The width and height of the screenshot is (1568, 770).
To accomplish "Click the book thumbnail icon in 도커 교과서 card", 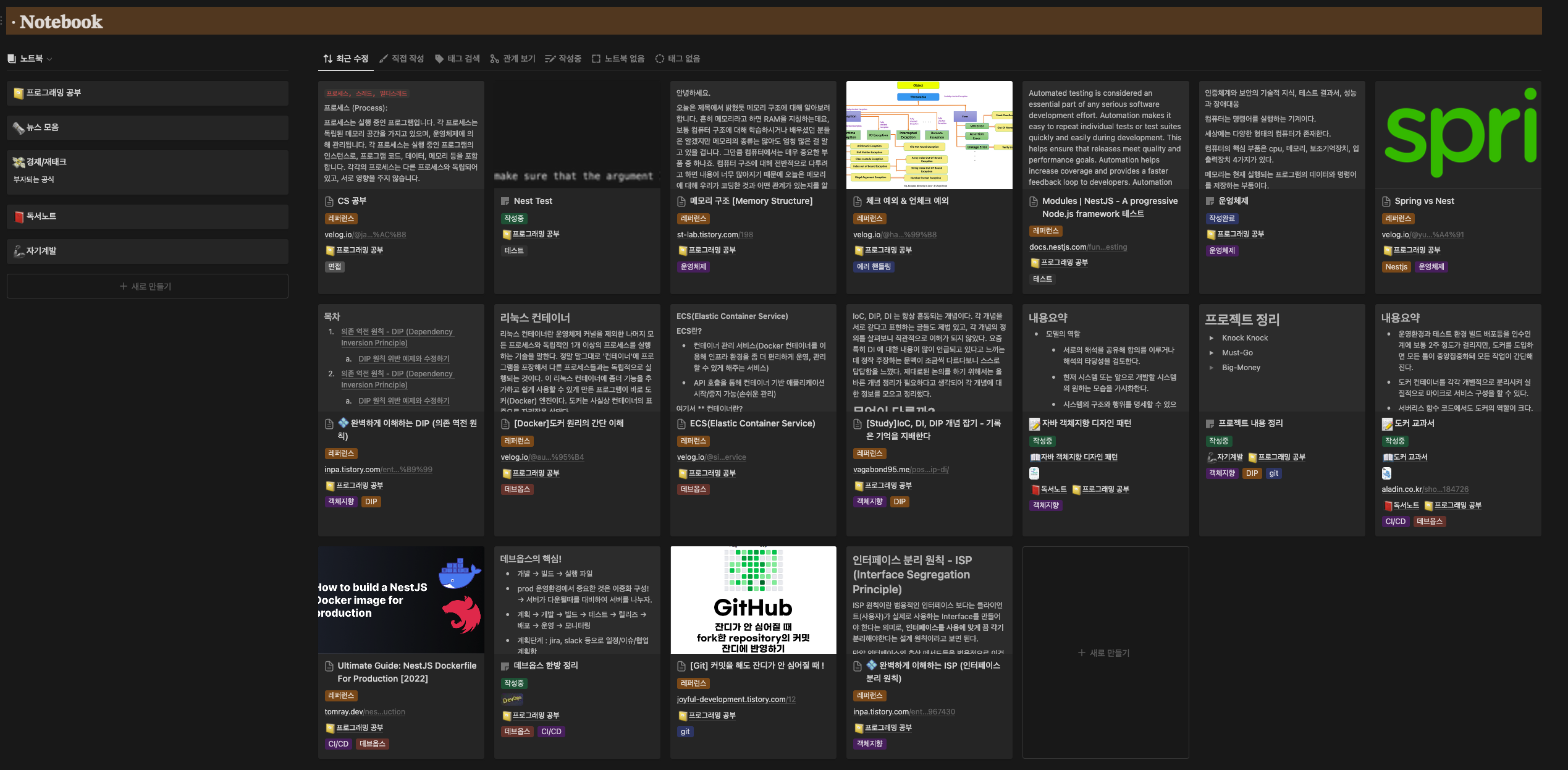I will coord(1386,473).
